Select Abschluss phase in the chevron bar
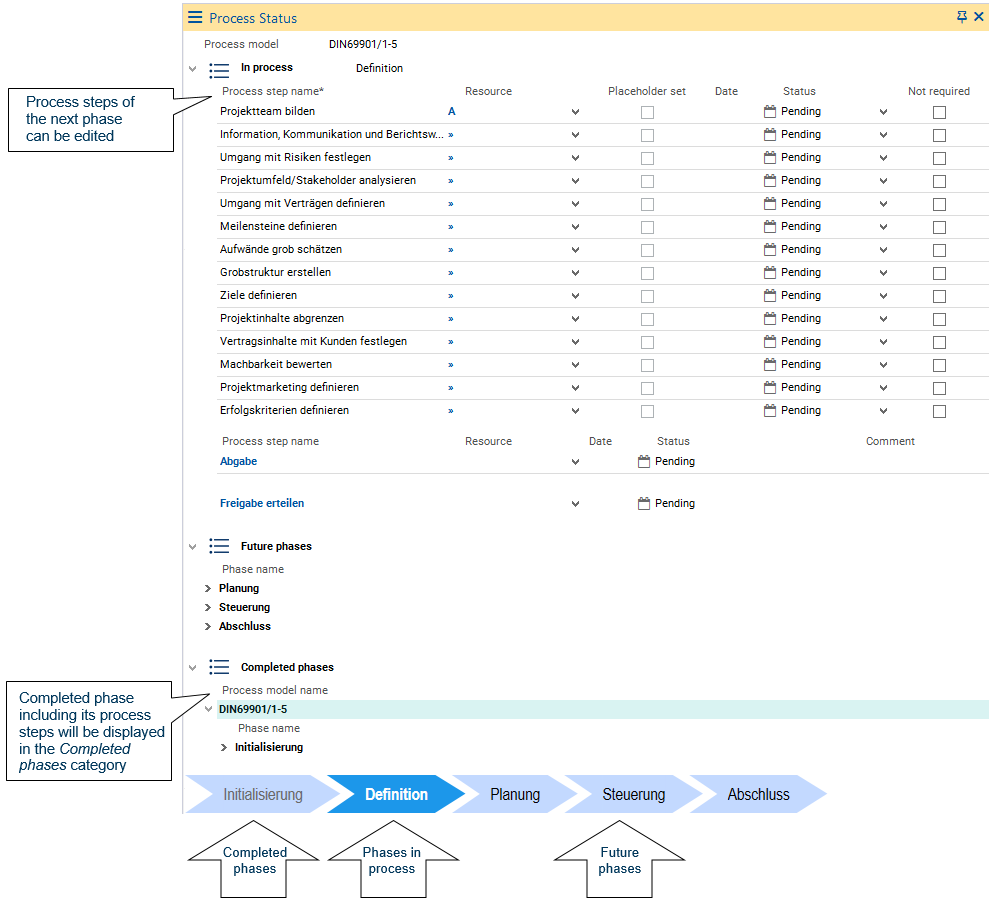 coord(758,794)
